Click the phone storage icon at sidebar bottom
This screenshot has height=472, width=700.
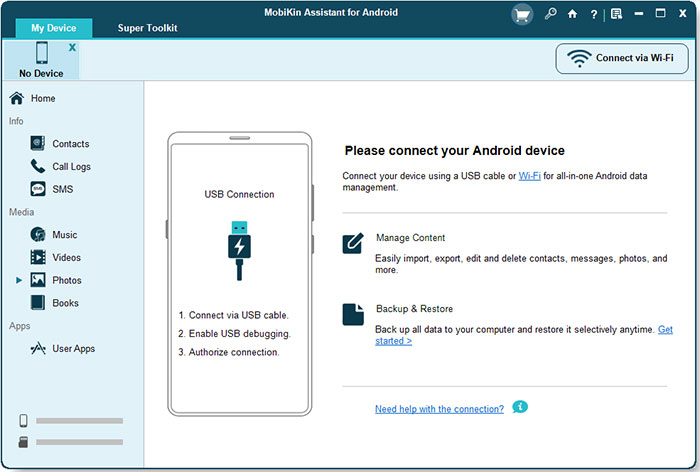[23, 421]
